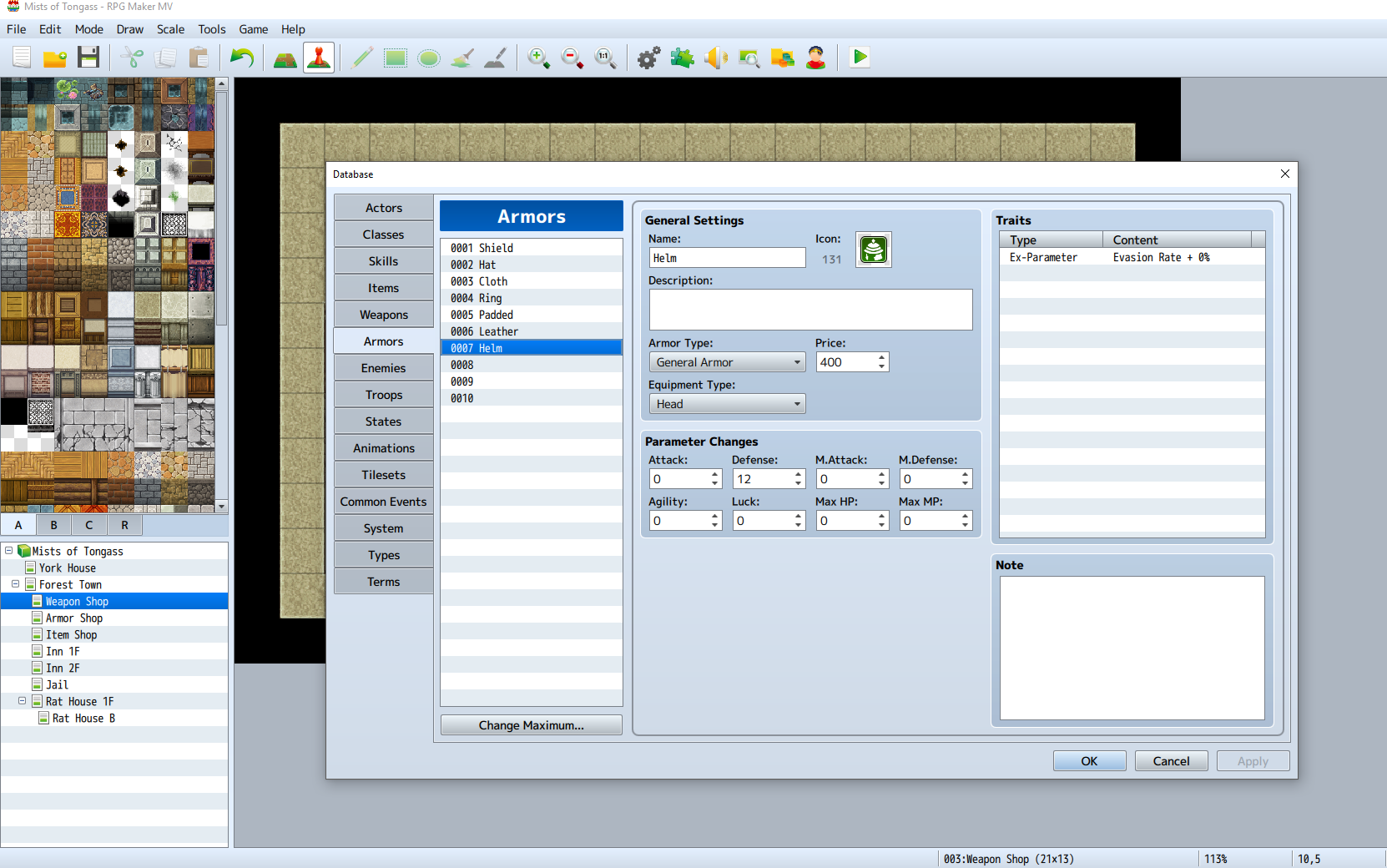This screenshot has width=1387, height=868.
Task: Select the Pencil drawing tool
Action: pyautogui.click(x=362, y=58)
